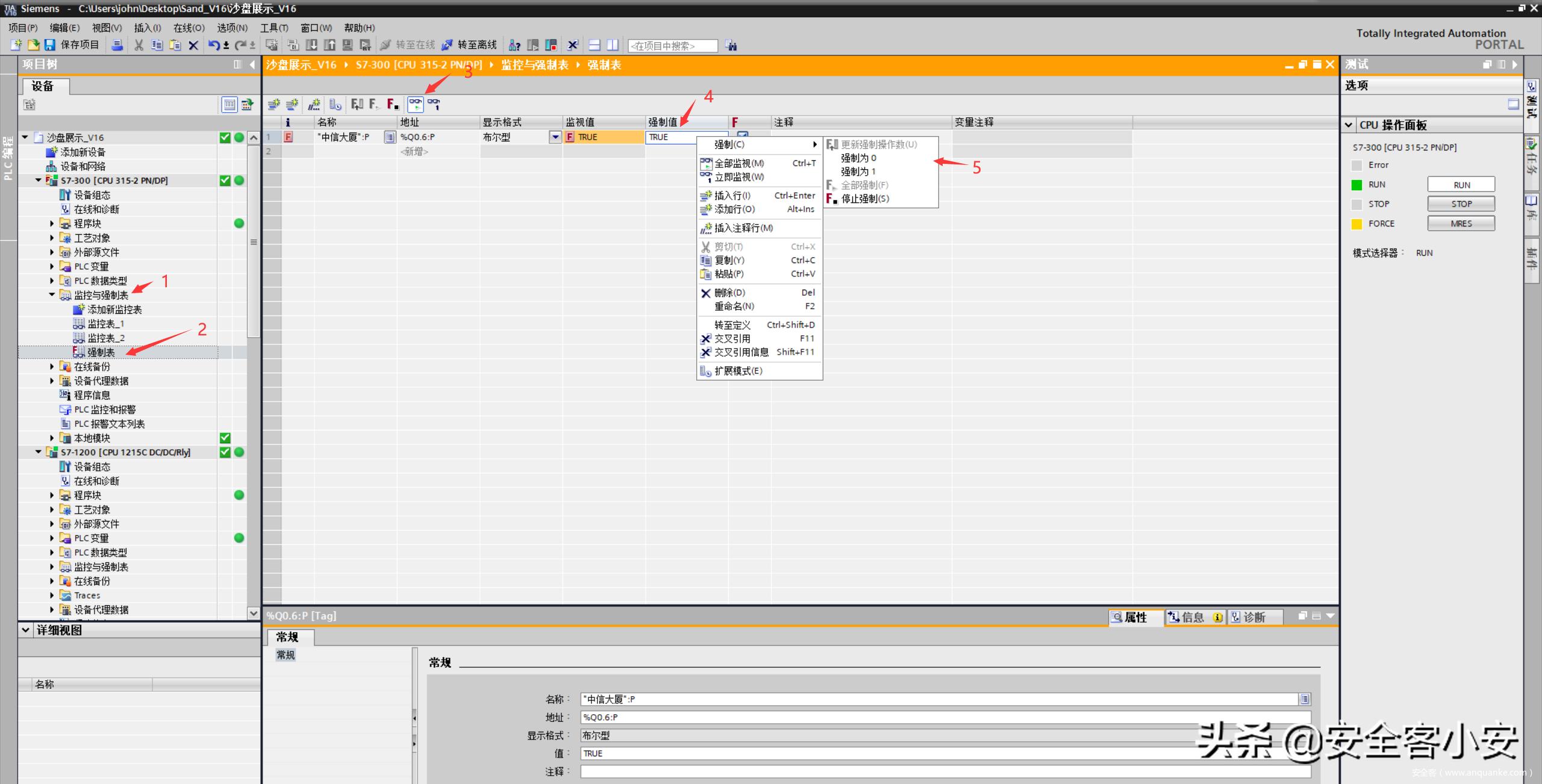Click the Show/Hide Expanded Mode Columns icon
Screen dimensions: 1542x784
[336, 105]
